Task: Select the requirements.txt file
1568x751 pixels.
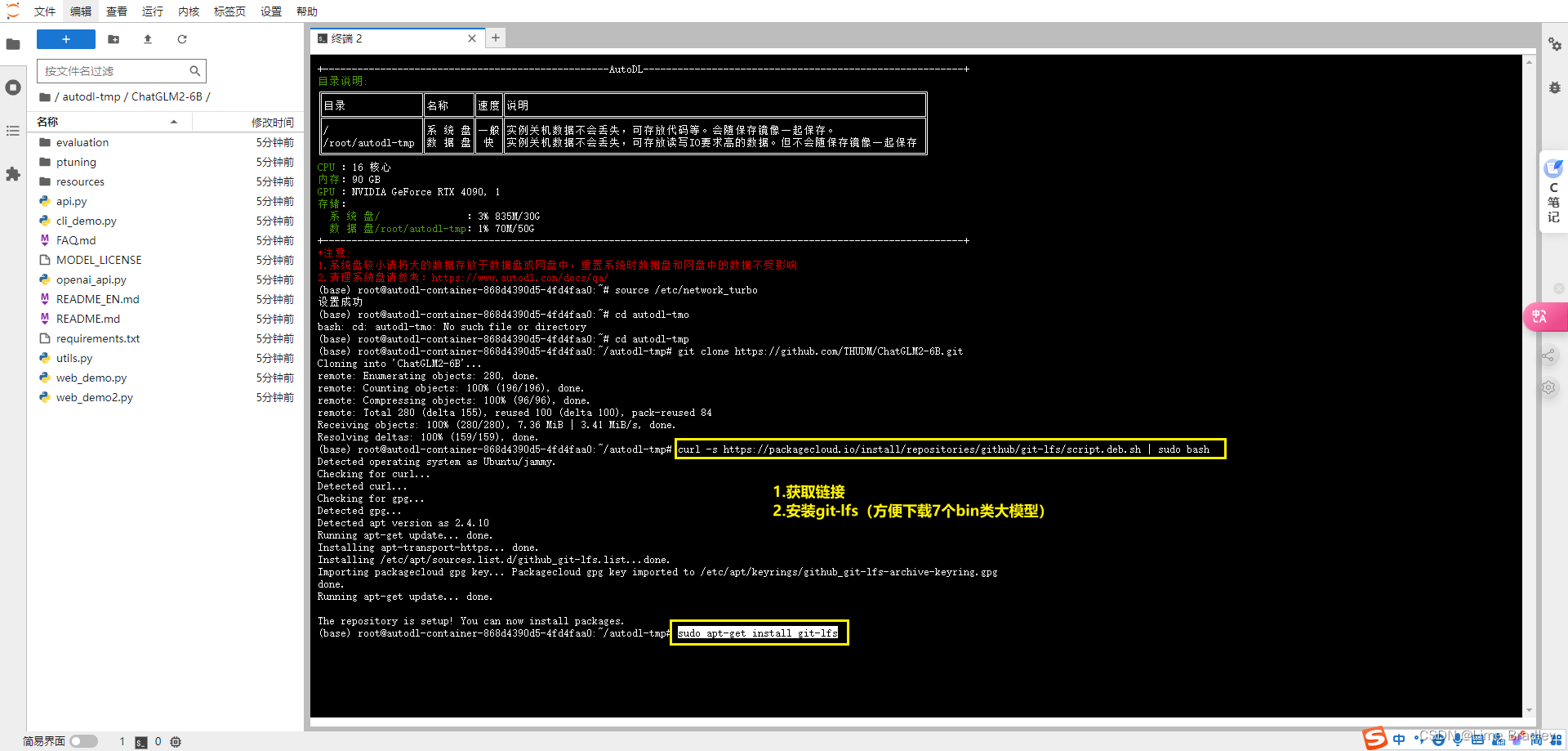Action: [167, 338]
